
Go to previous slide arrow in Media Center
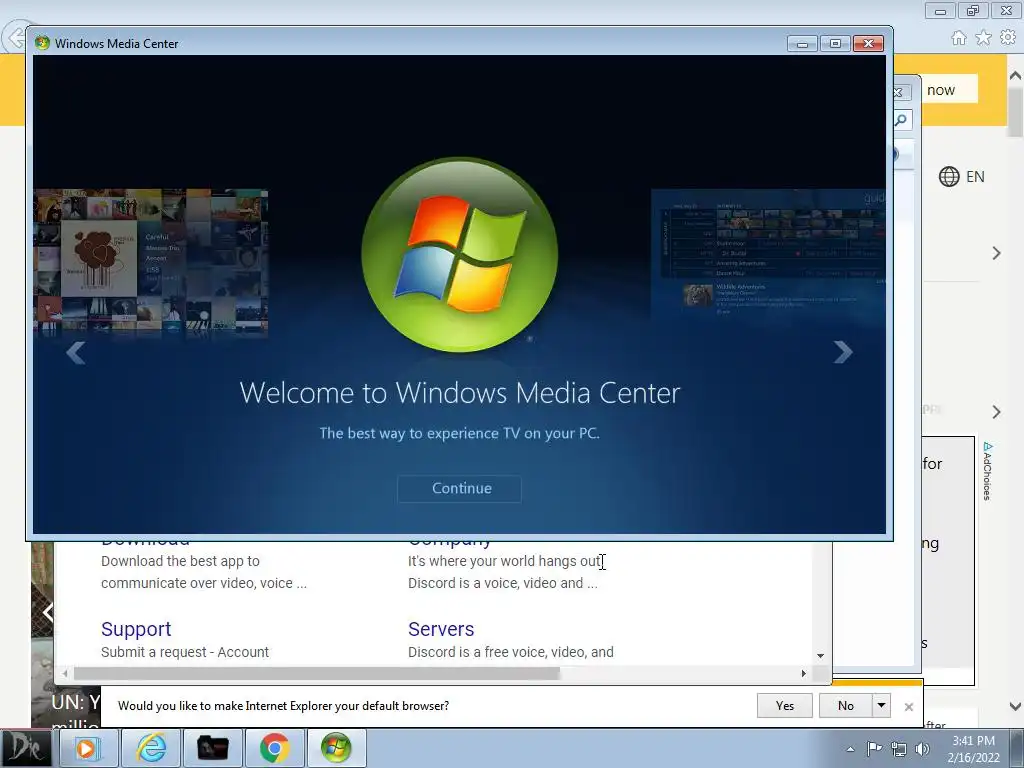(x=75, y=352)
